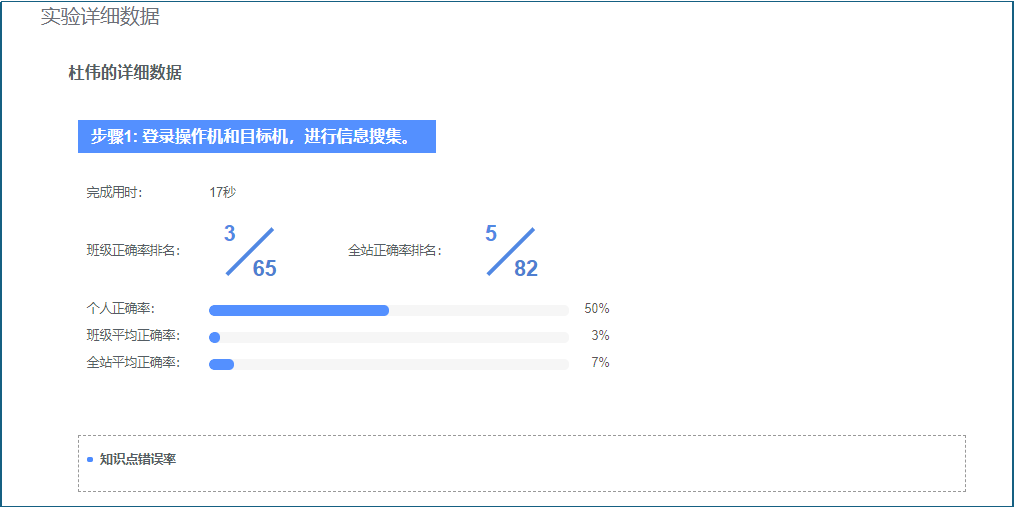1015x507 pixels.
Task: Open the 知识点错误率 section heading
Action: 138,460
